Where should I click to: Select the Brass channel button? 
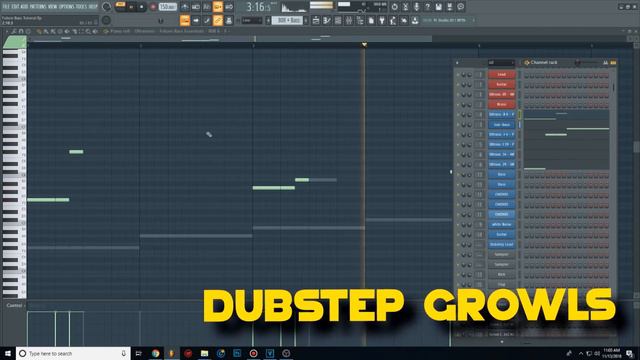tap(501, 105)
